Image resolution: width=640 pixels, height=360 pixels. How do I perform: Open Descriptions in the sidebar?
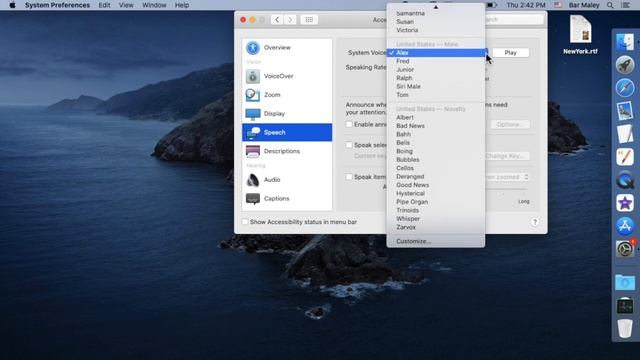287,151
